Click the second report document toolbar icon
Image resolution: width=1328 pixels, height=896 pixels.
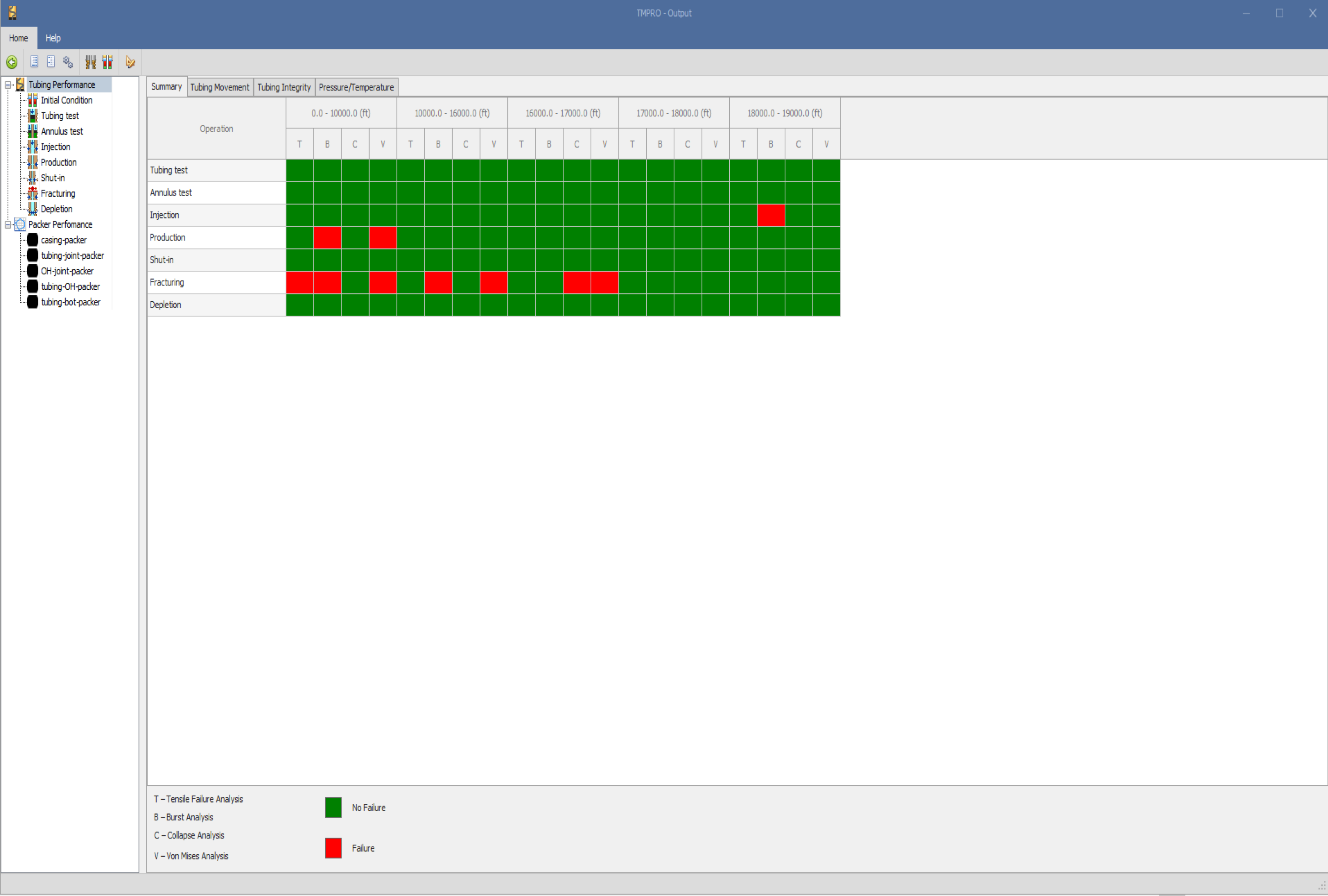coord(51,62)
